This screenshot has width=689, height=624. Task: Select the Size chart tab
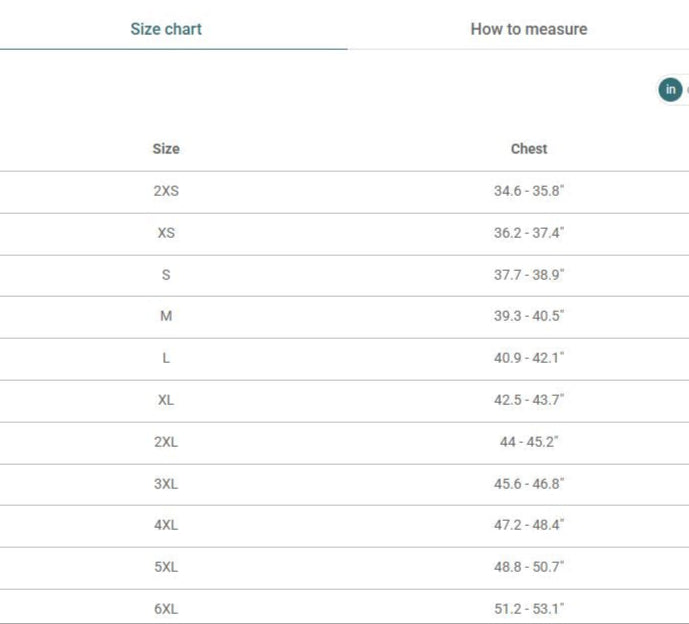tap(166, 29)
